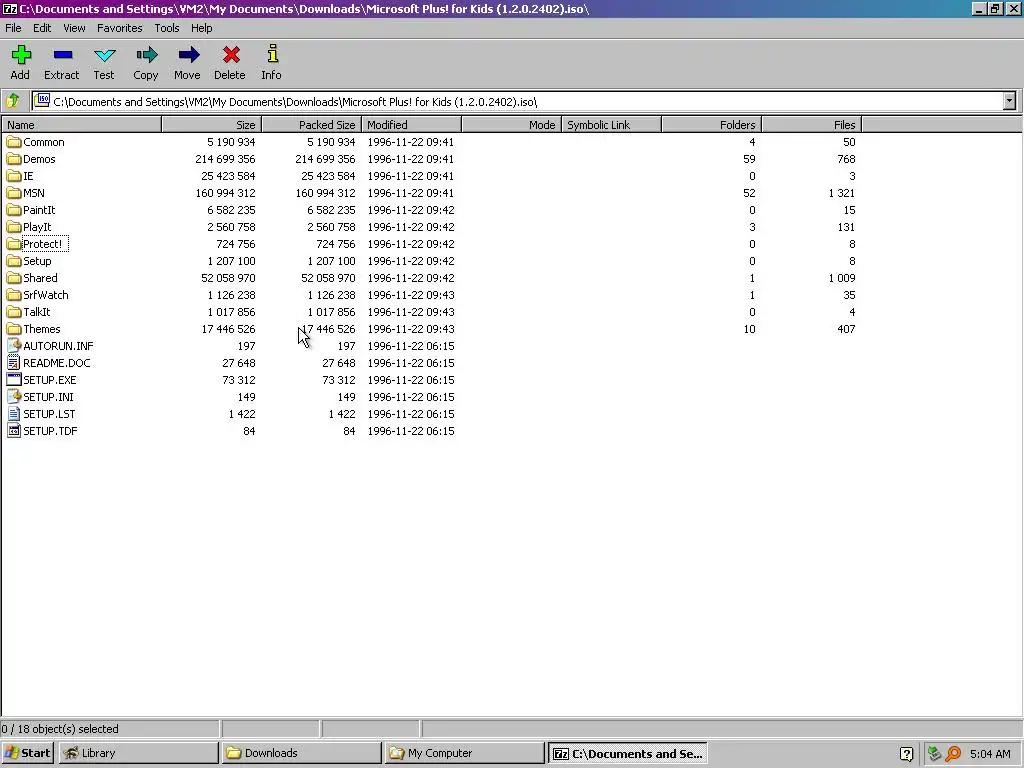Click the green Add toolbar icon

pos(21,55)
